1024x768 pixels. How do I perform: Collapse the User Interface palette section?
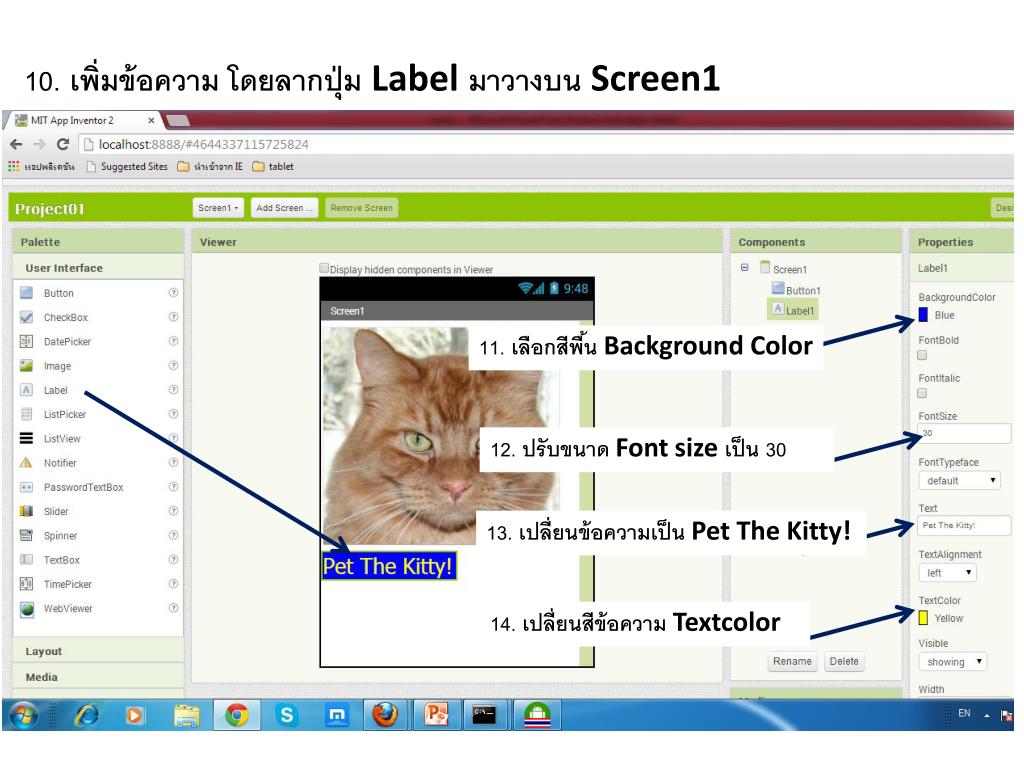[x=98, y=268]
